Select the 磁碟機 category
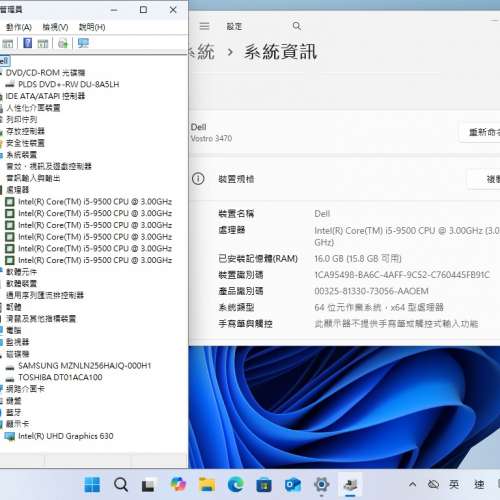The width and height of the screenshot is (500, 500). pos(18,354)
